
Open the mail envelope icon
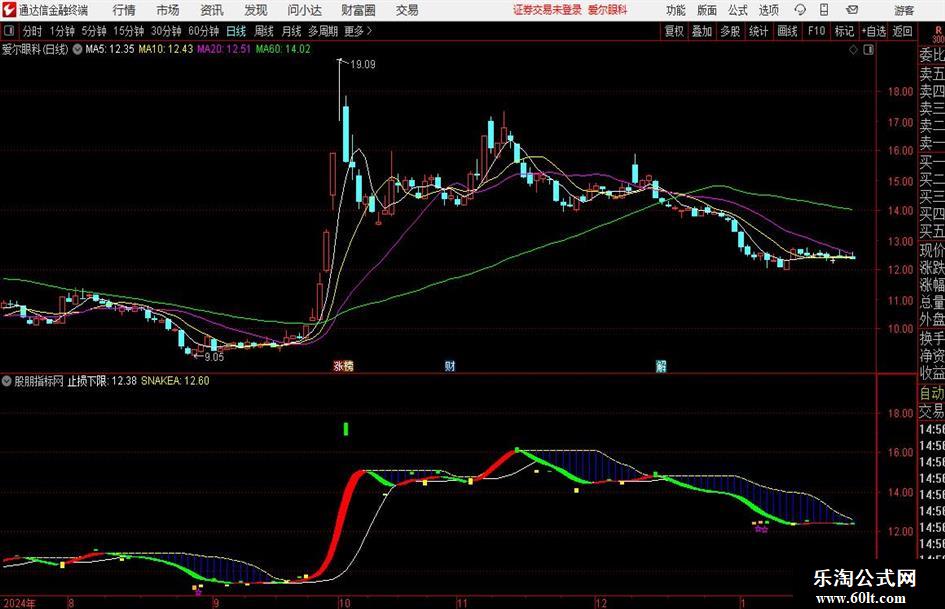click(x=852, y=10)
